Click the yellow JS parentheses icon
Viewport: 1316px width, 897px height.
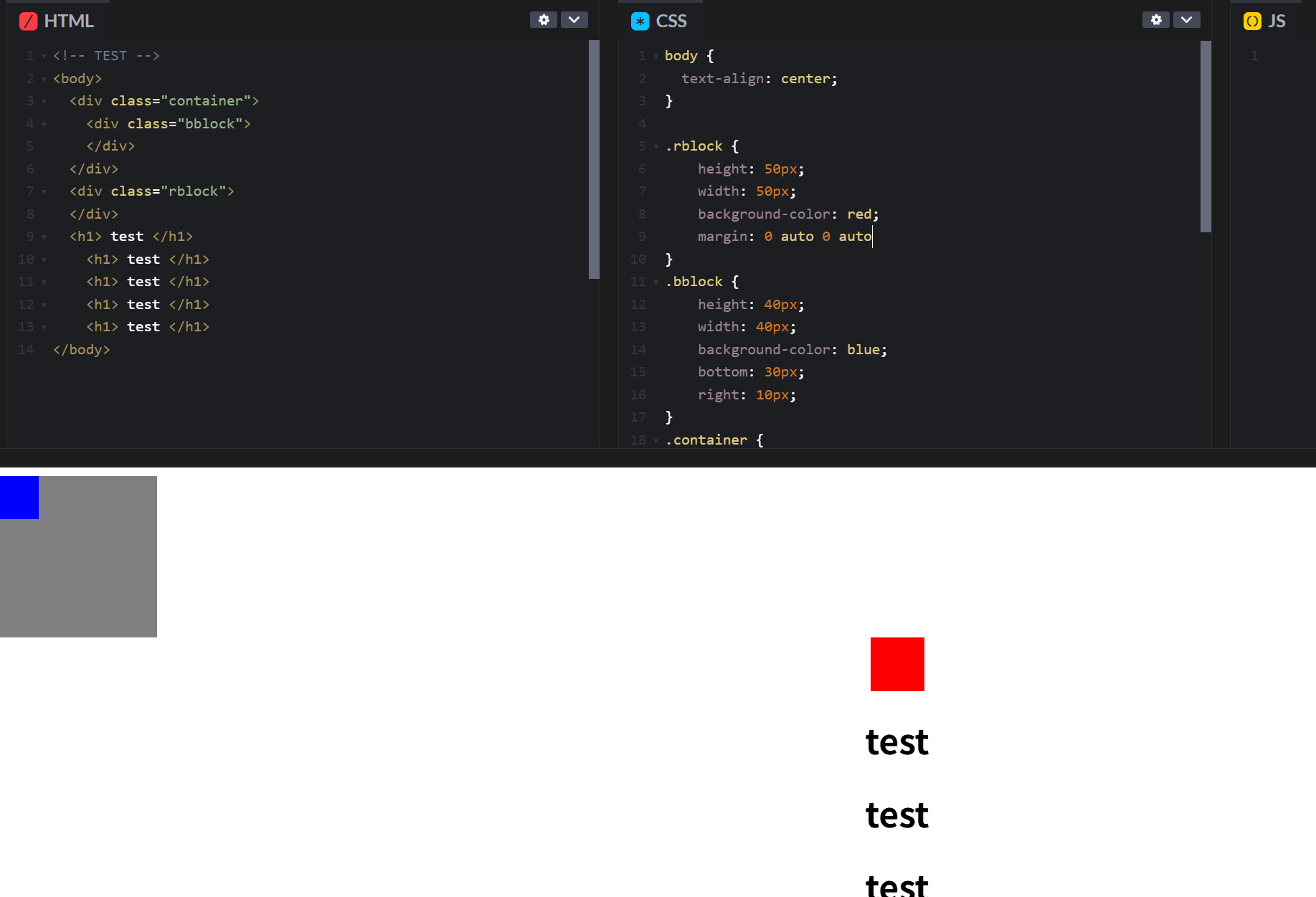coord(1252,22)
